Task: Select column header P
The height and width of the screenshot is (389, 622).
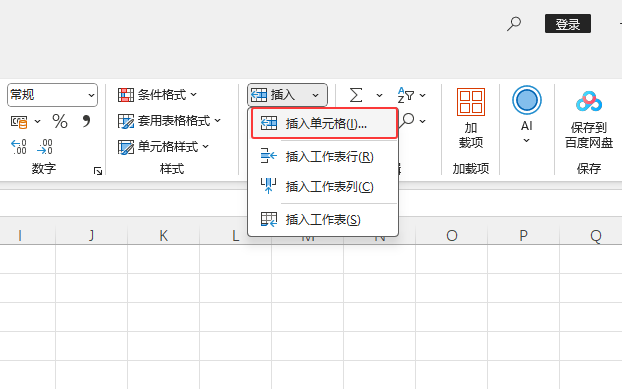Action: pyautogui.click(x=523, y=236)
